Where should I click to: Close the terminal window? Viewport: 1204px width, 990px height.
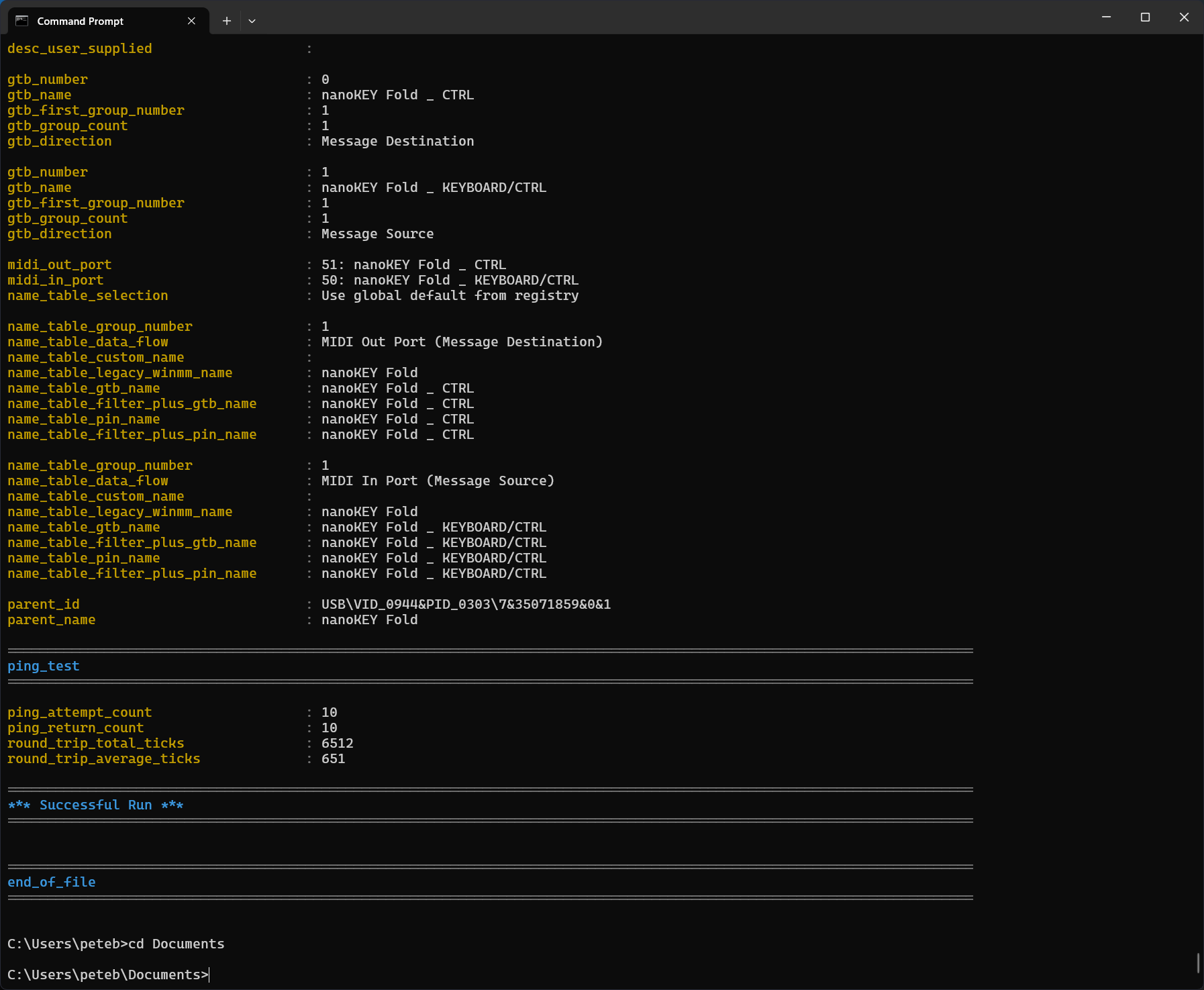pos(1184,17)
